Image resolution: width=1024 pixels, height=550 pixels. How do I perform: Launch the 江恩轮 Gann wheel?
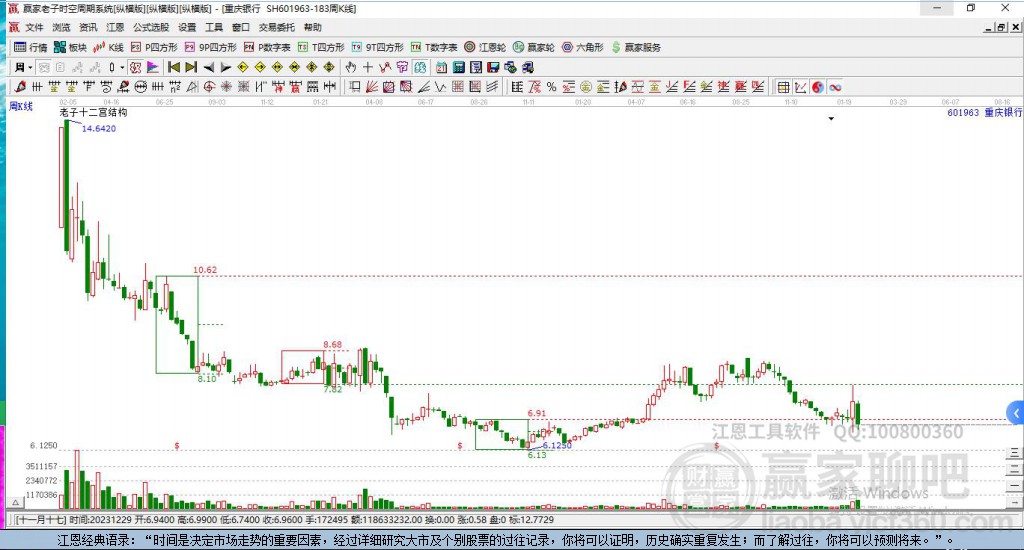[x=485, y=47]
